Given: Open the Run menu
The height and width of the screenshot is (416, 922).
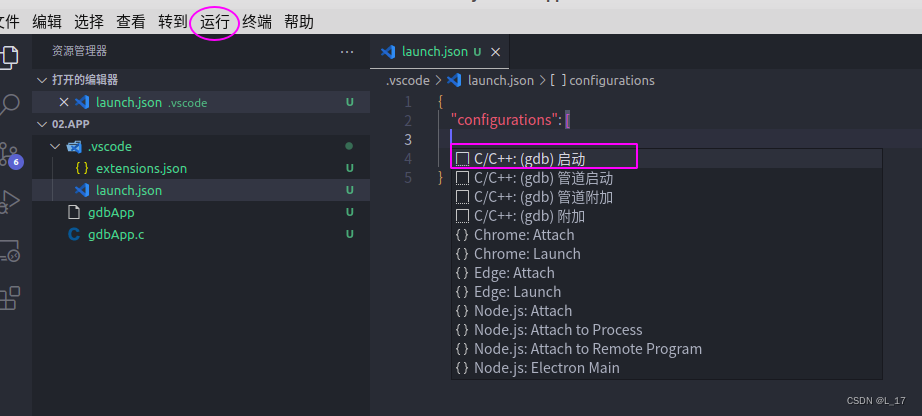Looking at the screenshot, I should 214,21.
